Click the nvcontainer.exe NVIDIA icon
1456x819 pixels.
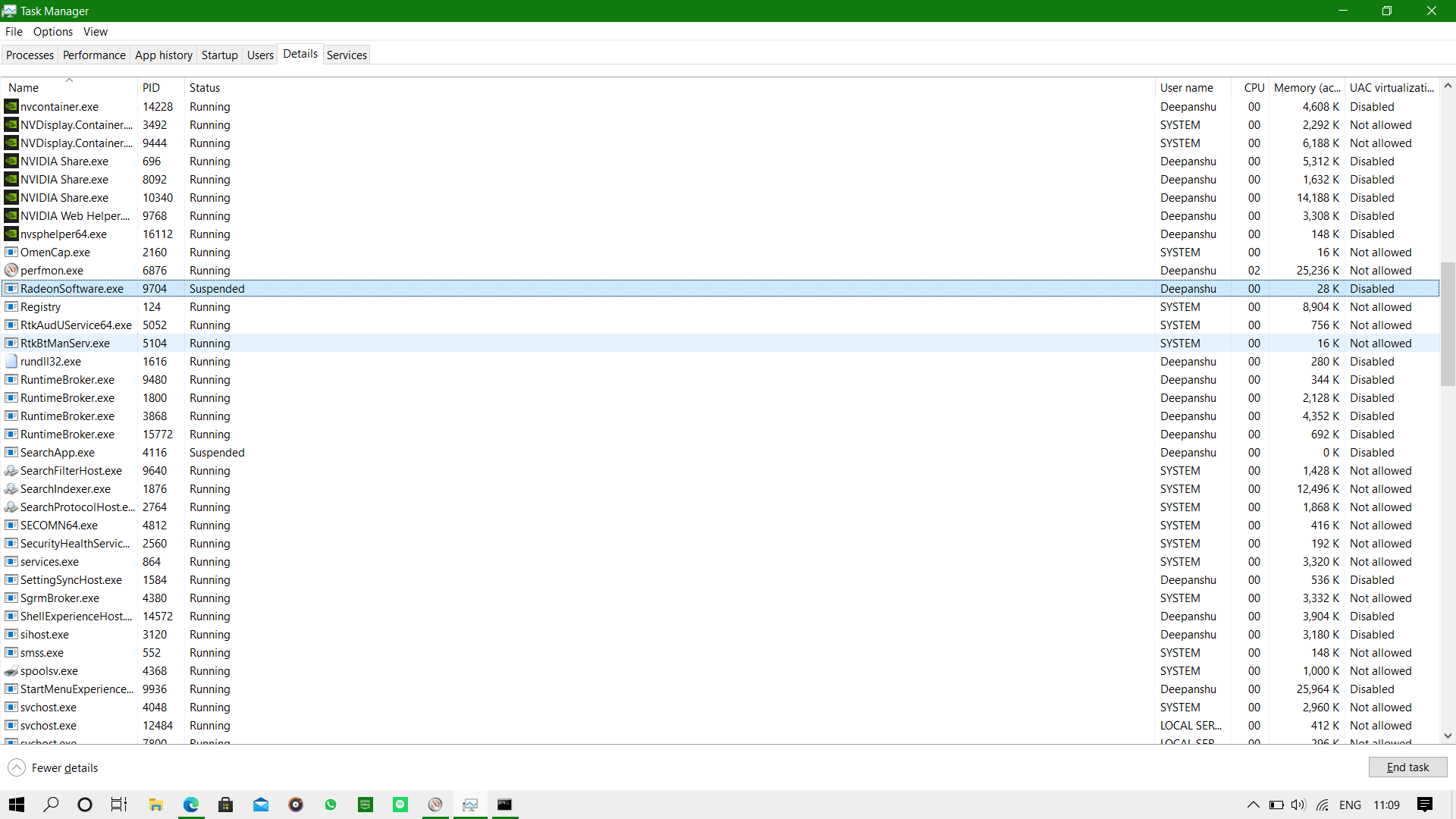click(11, 107)
